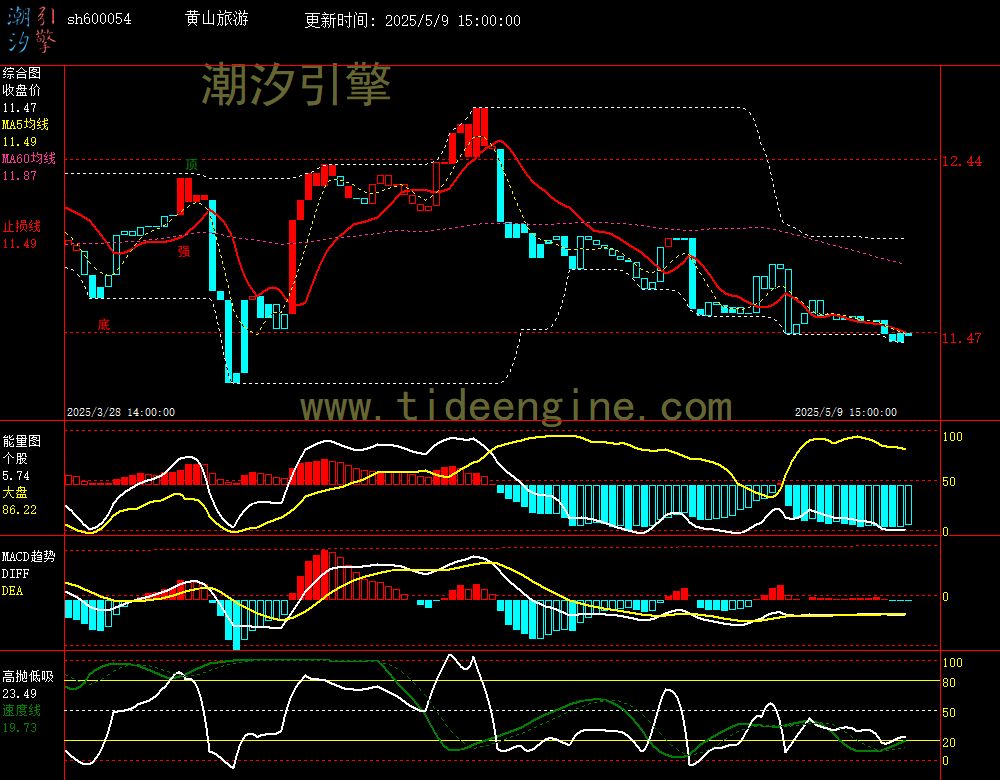This screenshot has width=1000, height=780.
Task: Select the yellow 大盘 legend label
Action: point(15,492)
